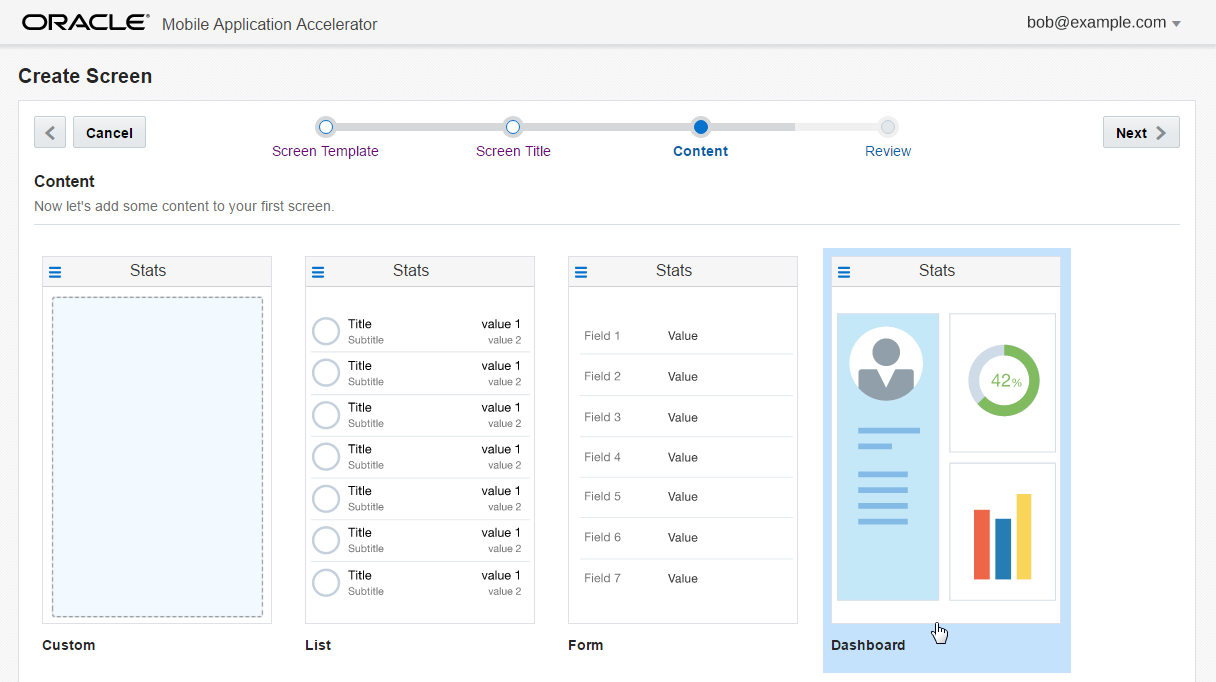Click the 42% donut chart in Dashboard preview

[x=1003, y=381]
